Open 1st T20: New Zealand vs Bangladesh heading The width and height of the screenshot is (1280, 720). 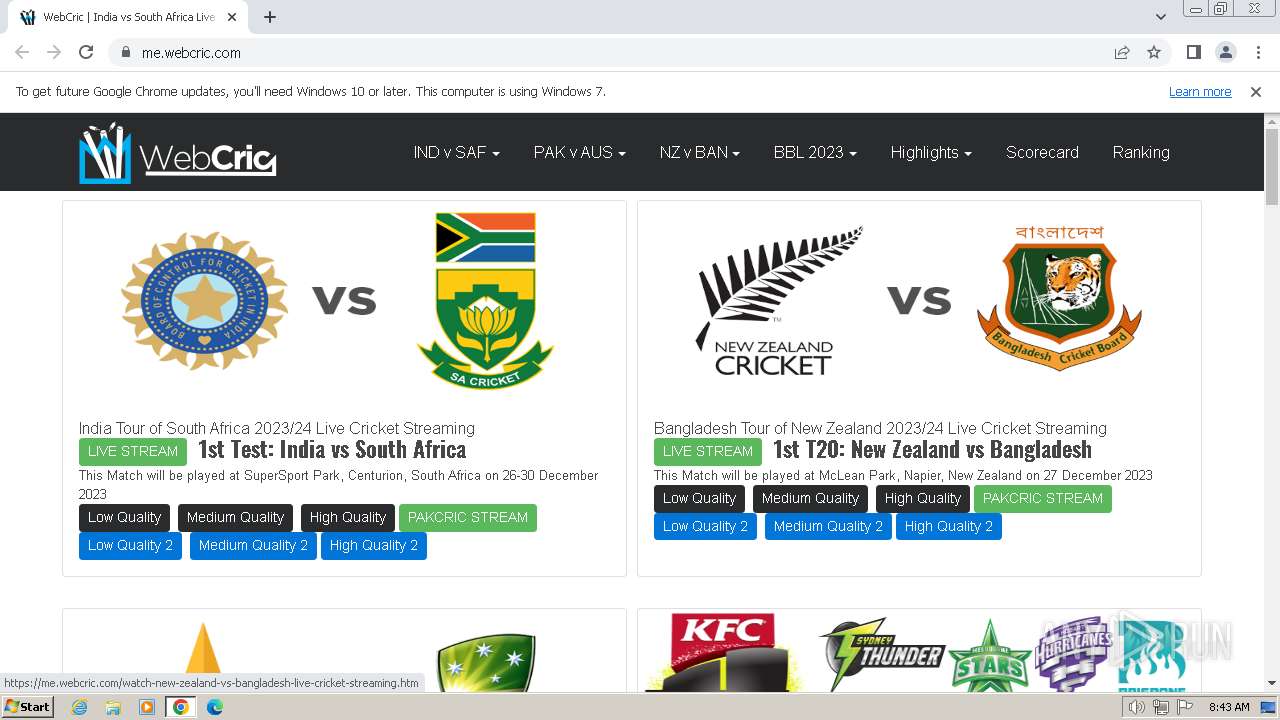coord(932,450)
